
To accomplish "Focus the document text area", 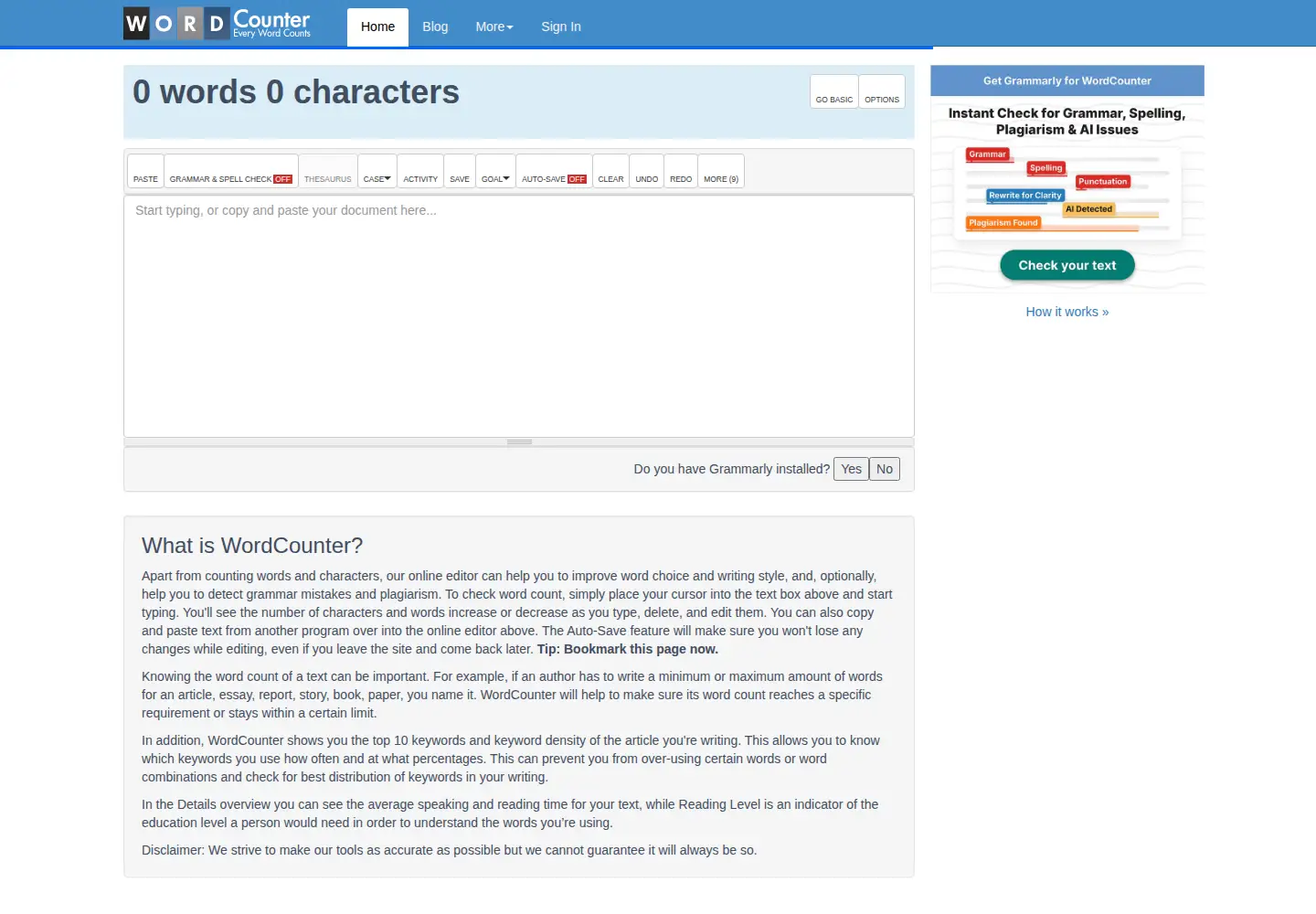I will [519, 316].
